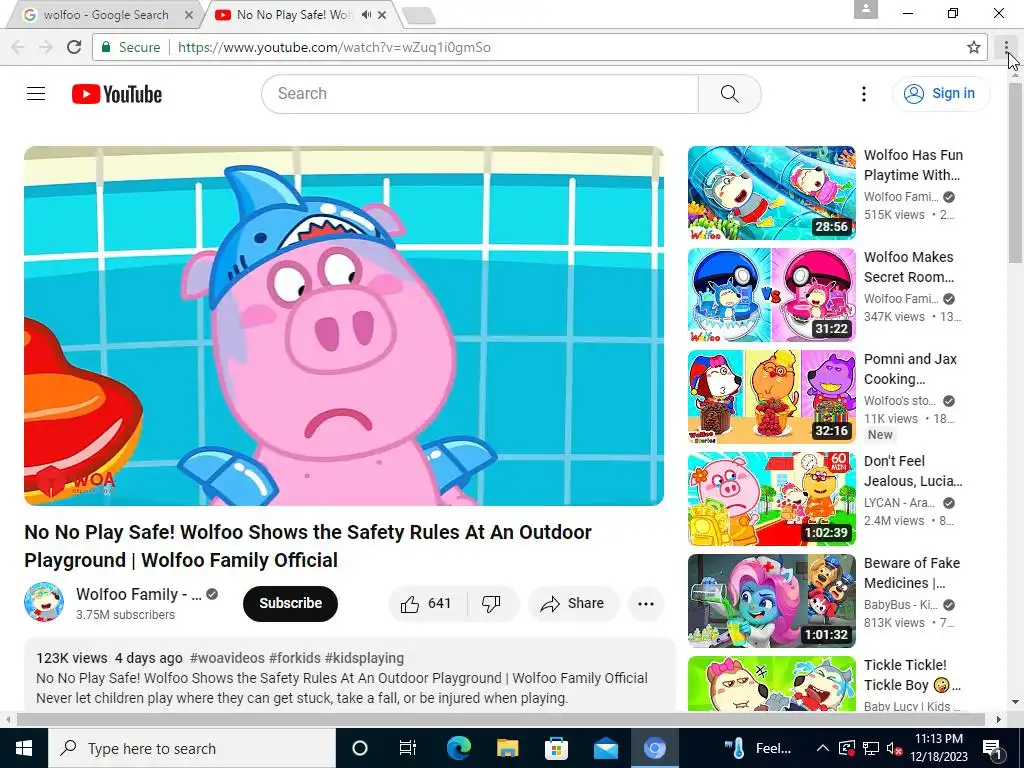This screenshot has height=768, width=1024.
Task: Show hidden system tray icons
Action: (823, 748)
